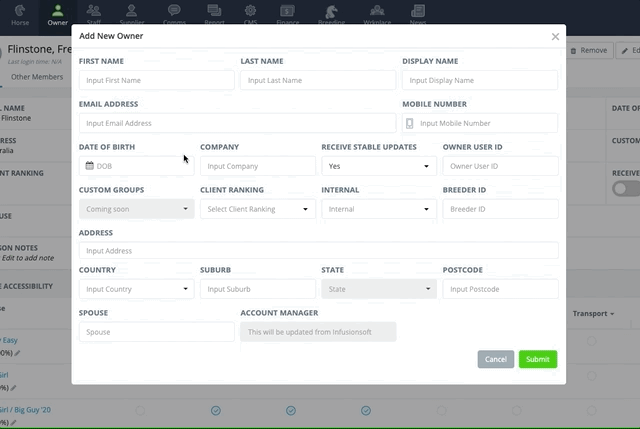Screen dimensions: 640x429
Task: Click the Cancel button
Action: pyautogui.click(x=495, y=359)
